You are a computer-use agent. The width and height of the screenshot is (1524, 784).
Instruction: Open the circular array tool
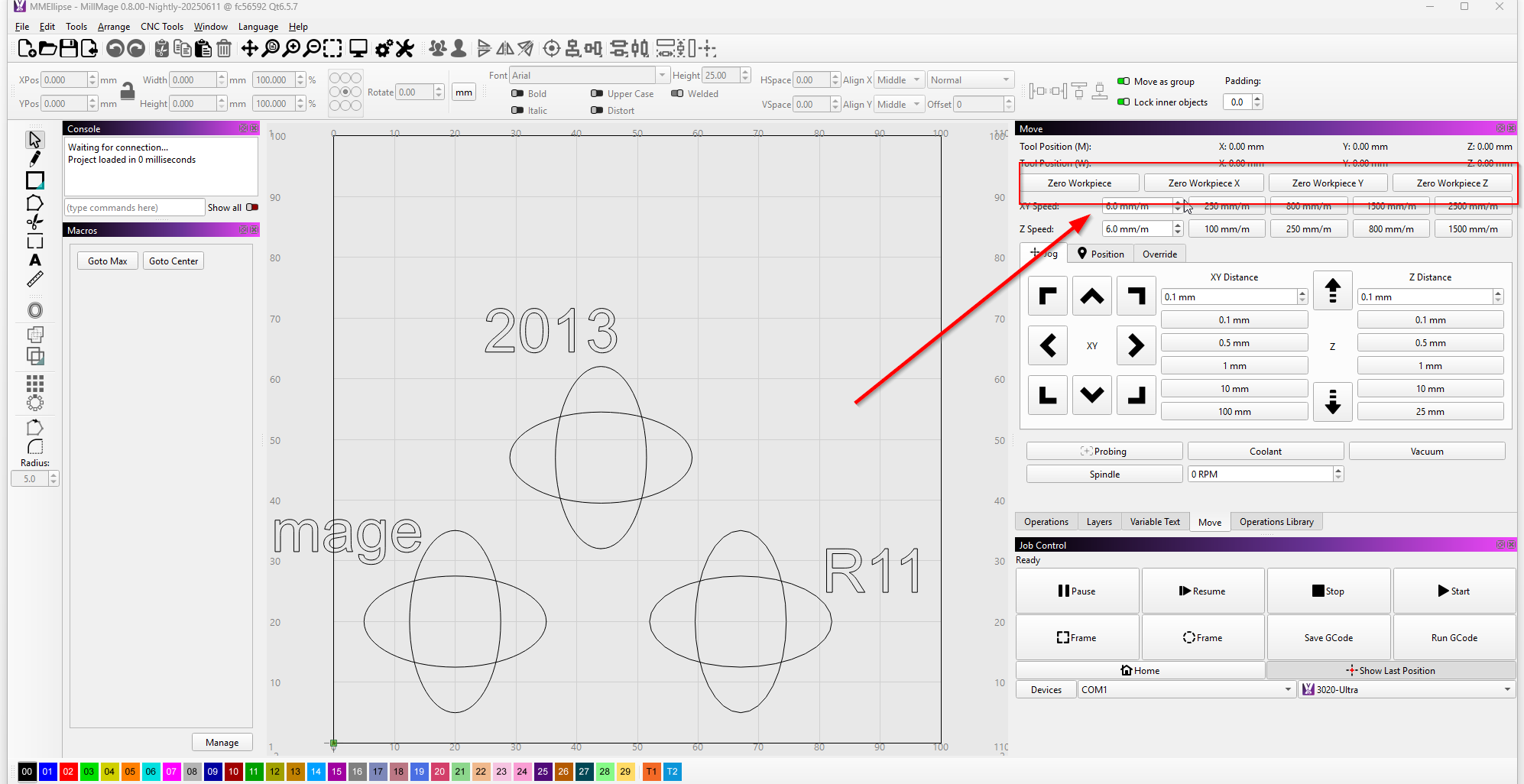click(x=34, y=403)
